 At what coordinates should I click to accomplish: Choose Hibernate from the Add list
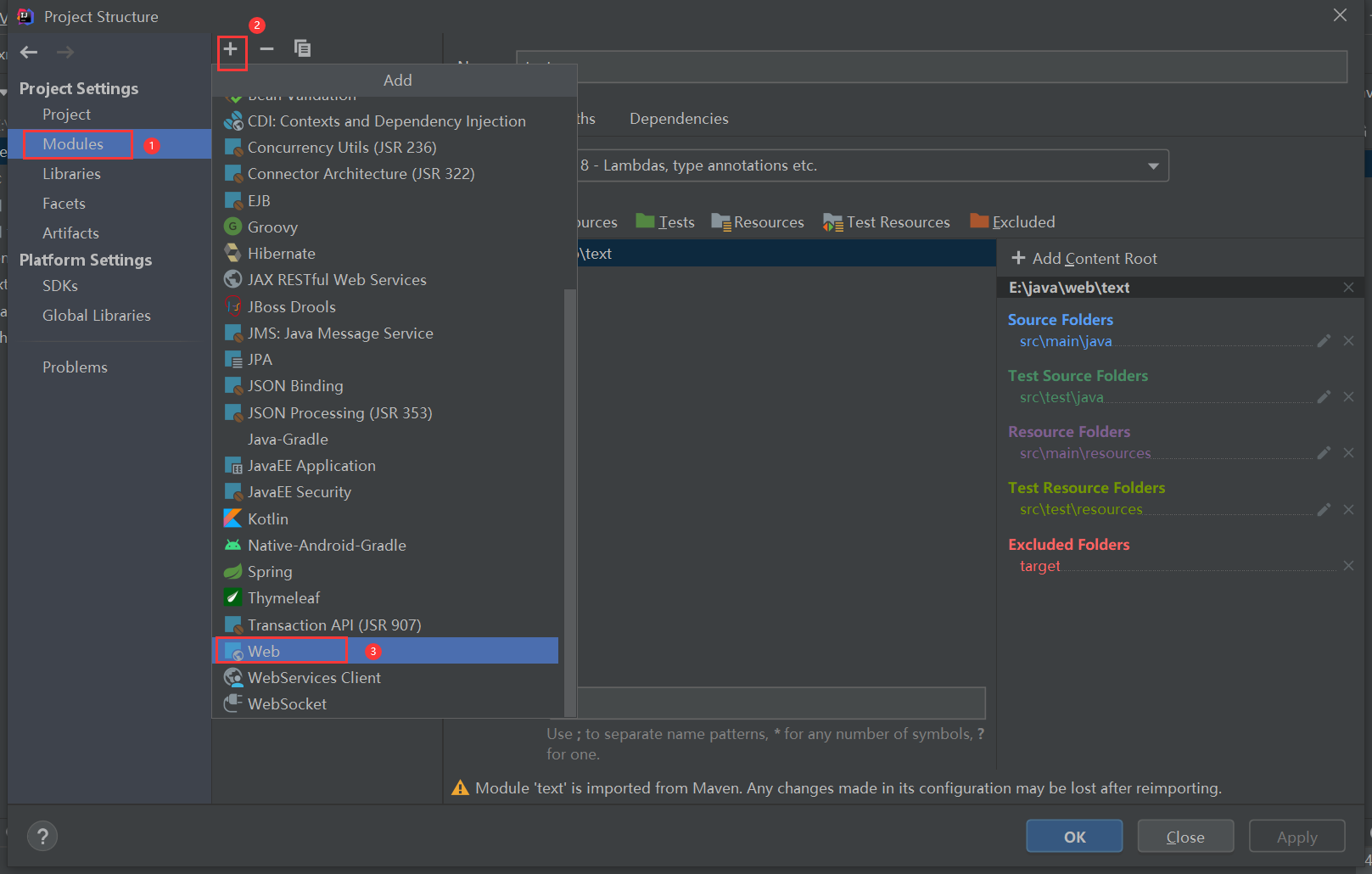pyautogui.click(x=385, y=254)
